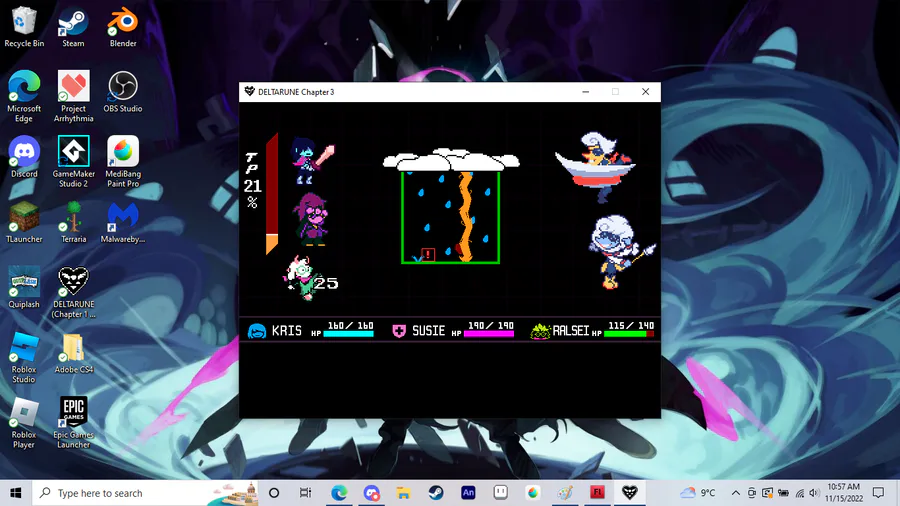Screen dimensions: 900x506
Task: Open Discord from the taskbar
Action: click(x=371, y=493)
